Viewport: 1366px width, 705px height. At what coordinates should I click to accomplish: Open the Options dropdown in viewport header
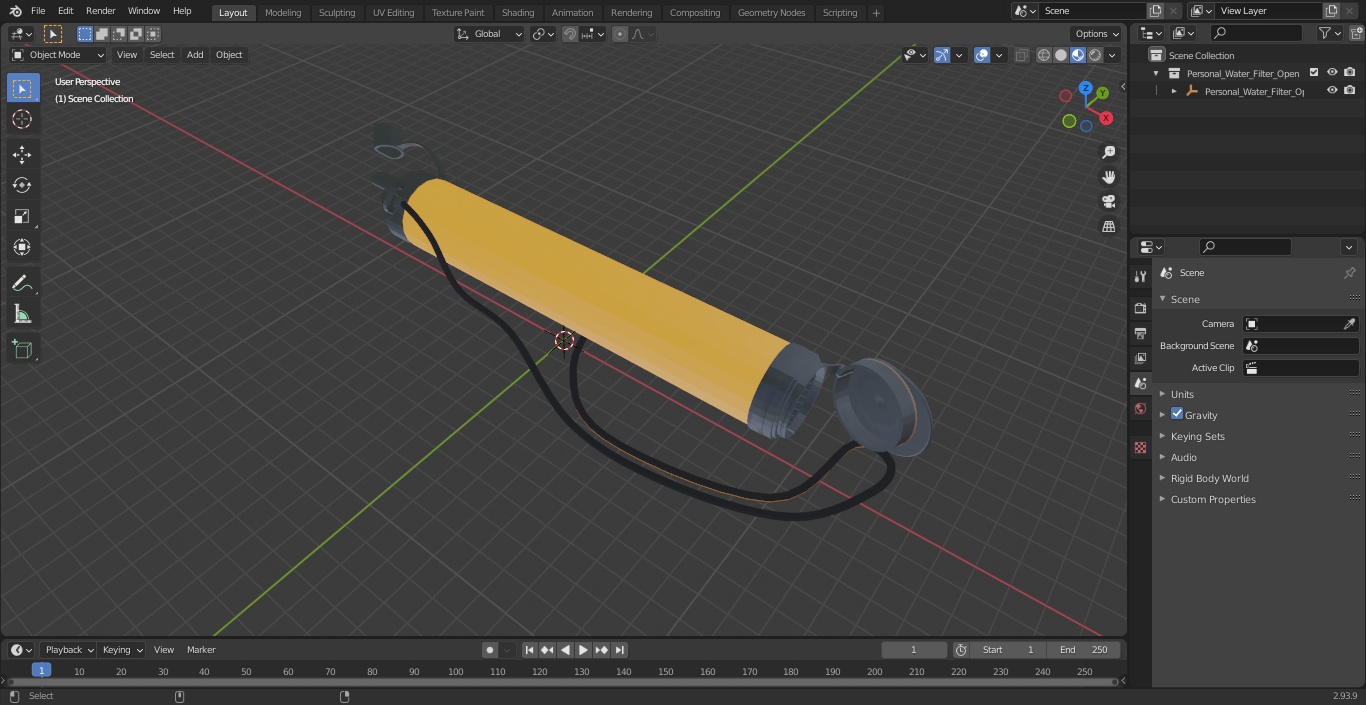(1097, 34)
